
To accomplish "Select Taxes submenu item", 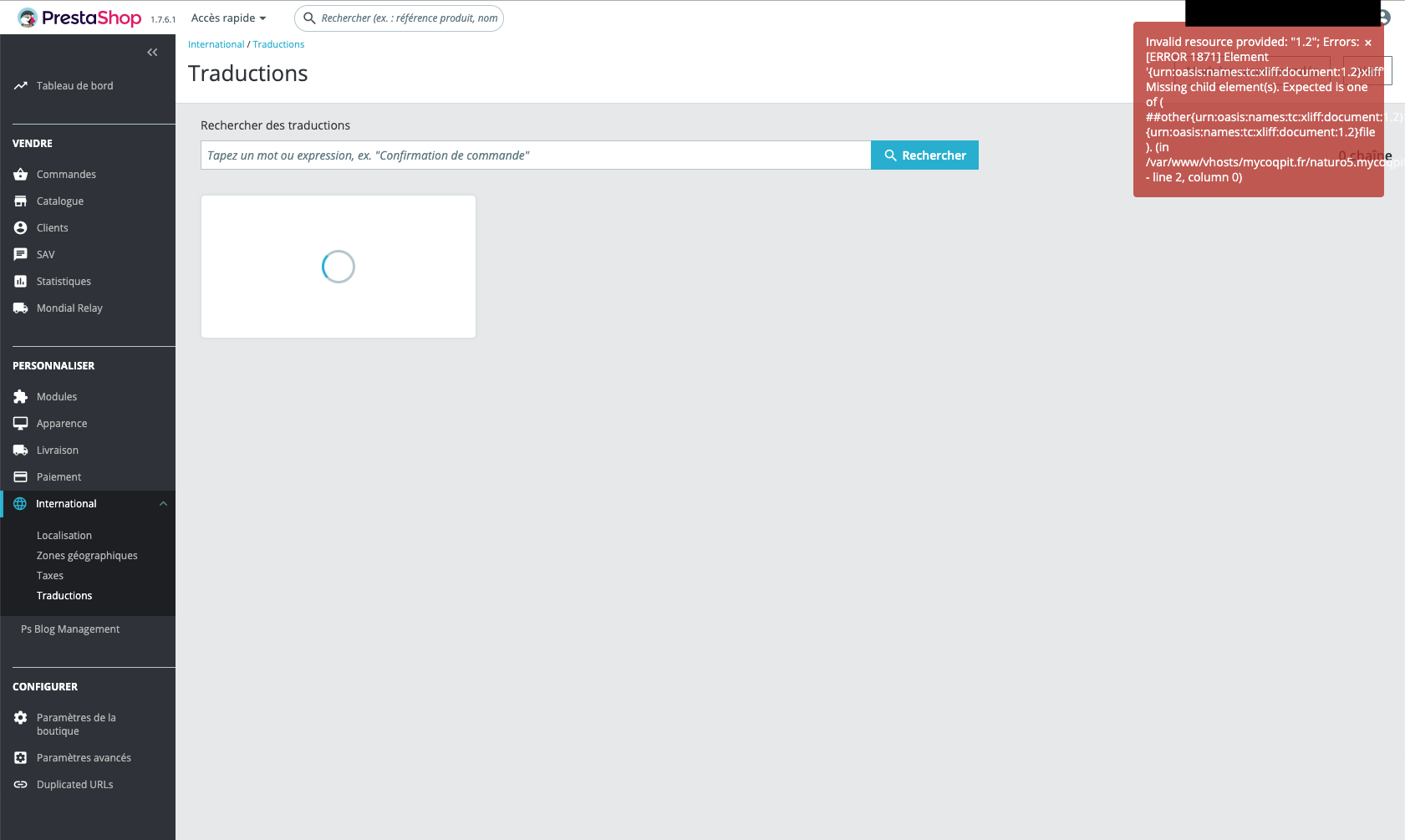I will (50, 575).
